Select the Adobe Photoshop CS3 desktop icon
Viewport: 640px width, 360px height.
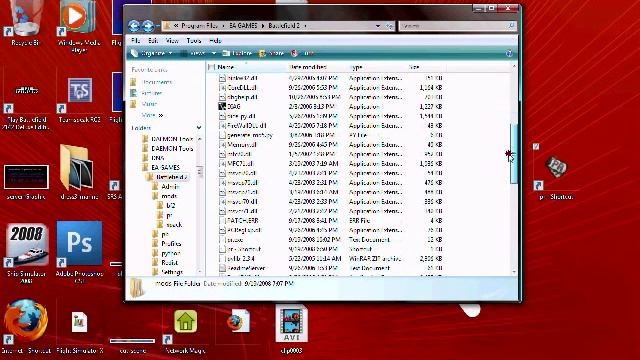[80, 251]
